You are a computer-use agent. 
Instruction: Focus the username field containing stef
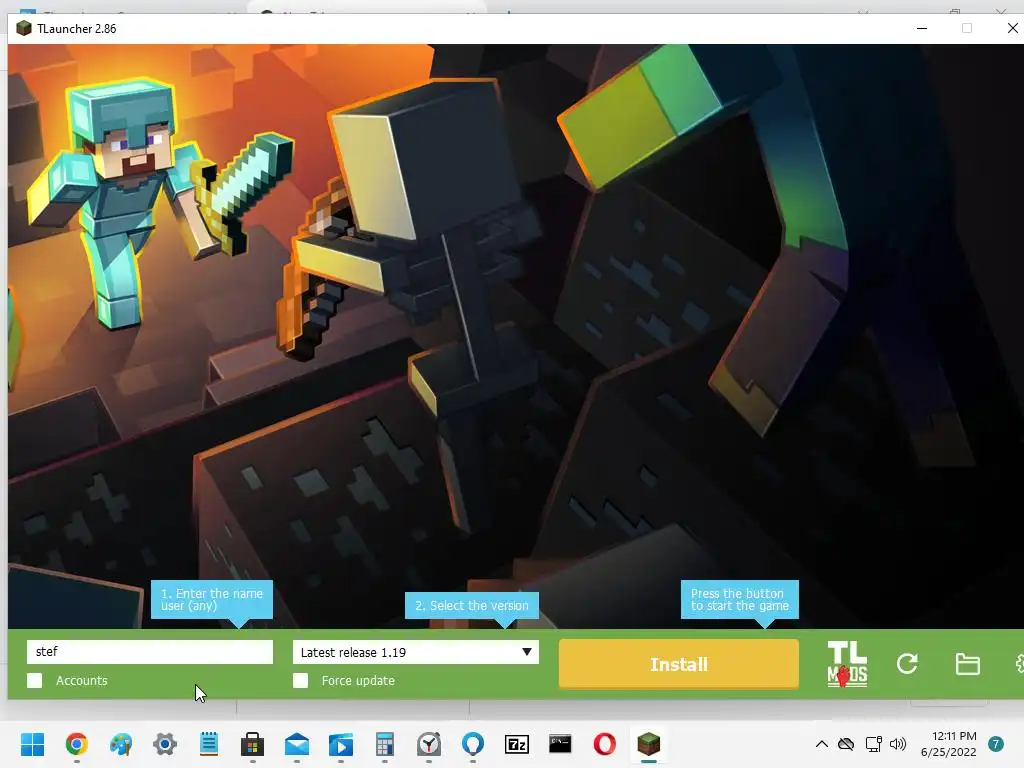tap(150, 652)
